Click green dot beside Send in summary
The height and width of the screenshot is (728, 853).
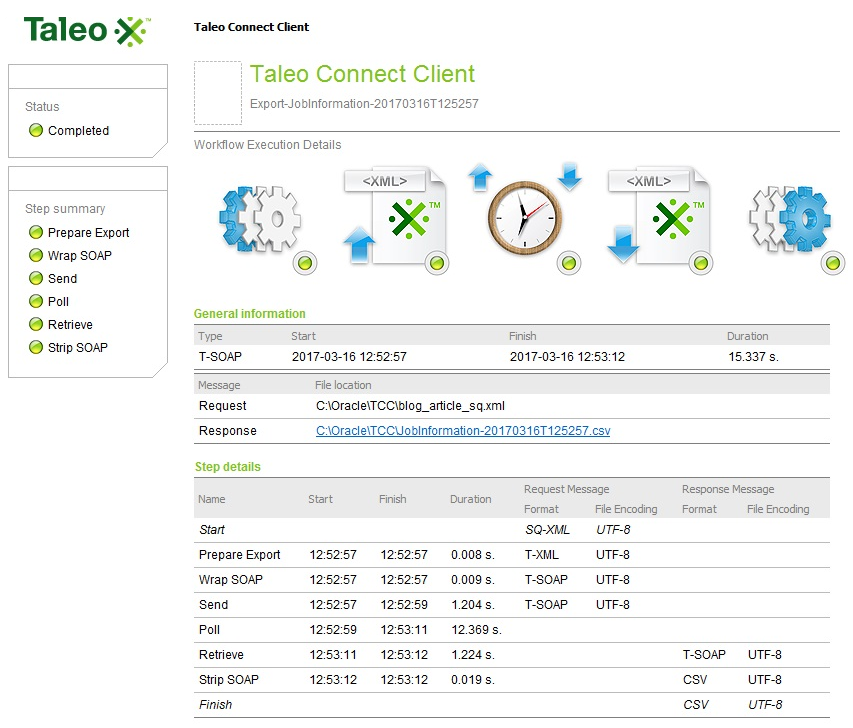click(x=36, y=278)
